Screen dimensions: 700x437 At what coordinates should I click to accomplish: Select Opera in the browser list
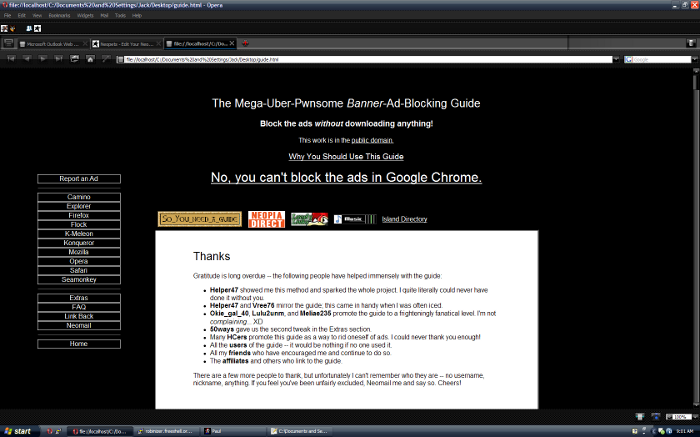click(x=79, y=261)
